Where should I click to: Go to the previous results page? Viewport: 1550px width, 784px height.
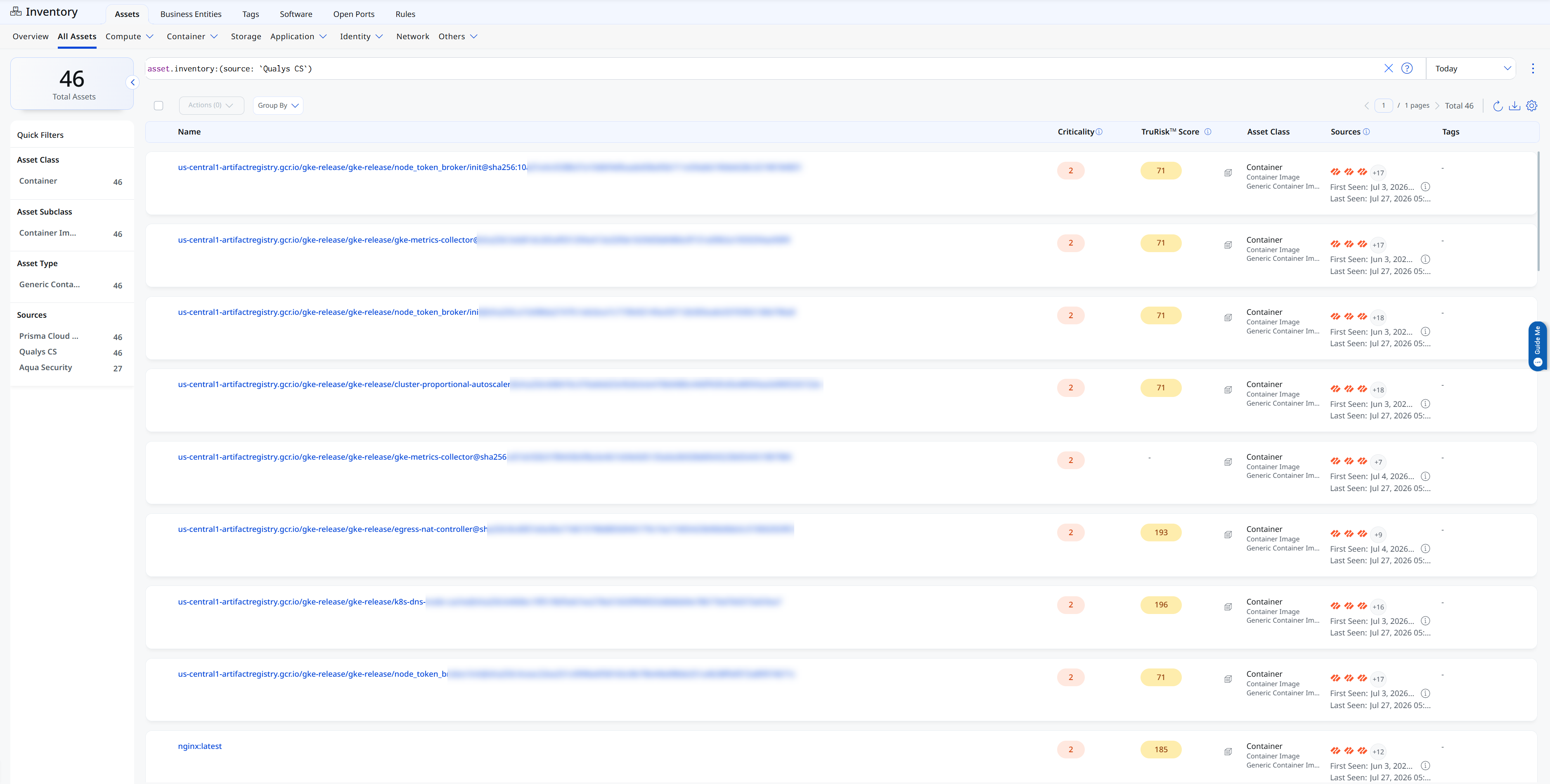coord(1366,106)
